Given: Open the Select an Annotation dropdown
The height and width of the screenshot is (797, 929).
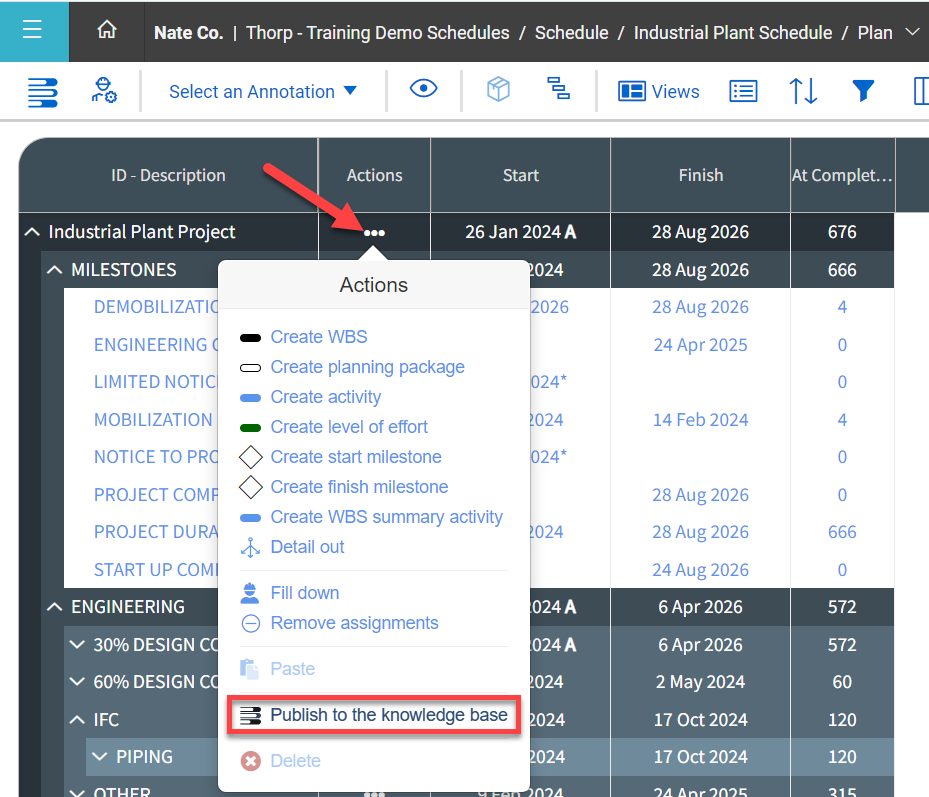Looking at the screenshot, I should point(262,91).
